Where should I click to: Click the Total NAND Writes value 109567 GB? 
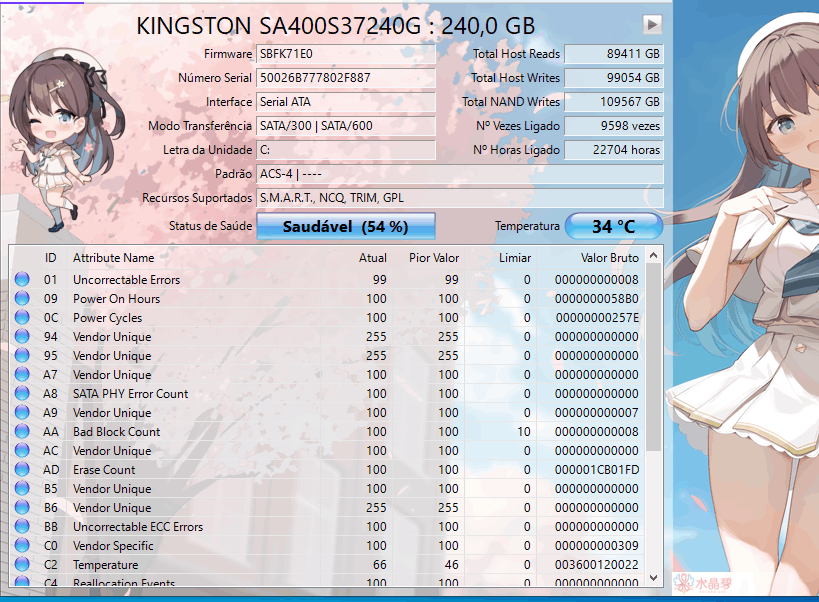pyautogui.click(x=614, y=102)
